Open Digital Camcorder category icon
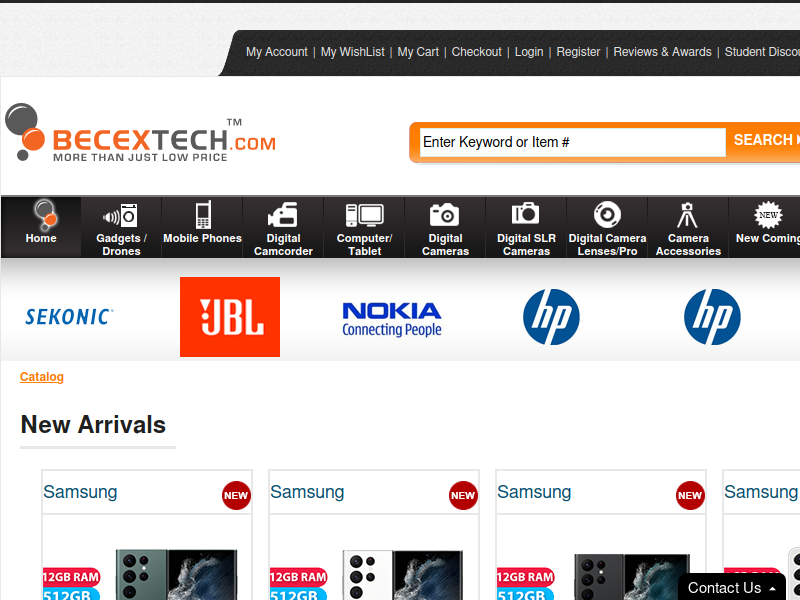This screenshot has width=800, height=600. point(283,215)
